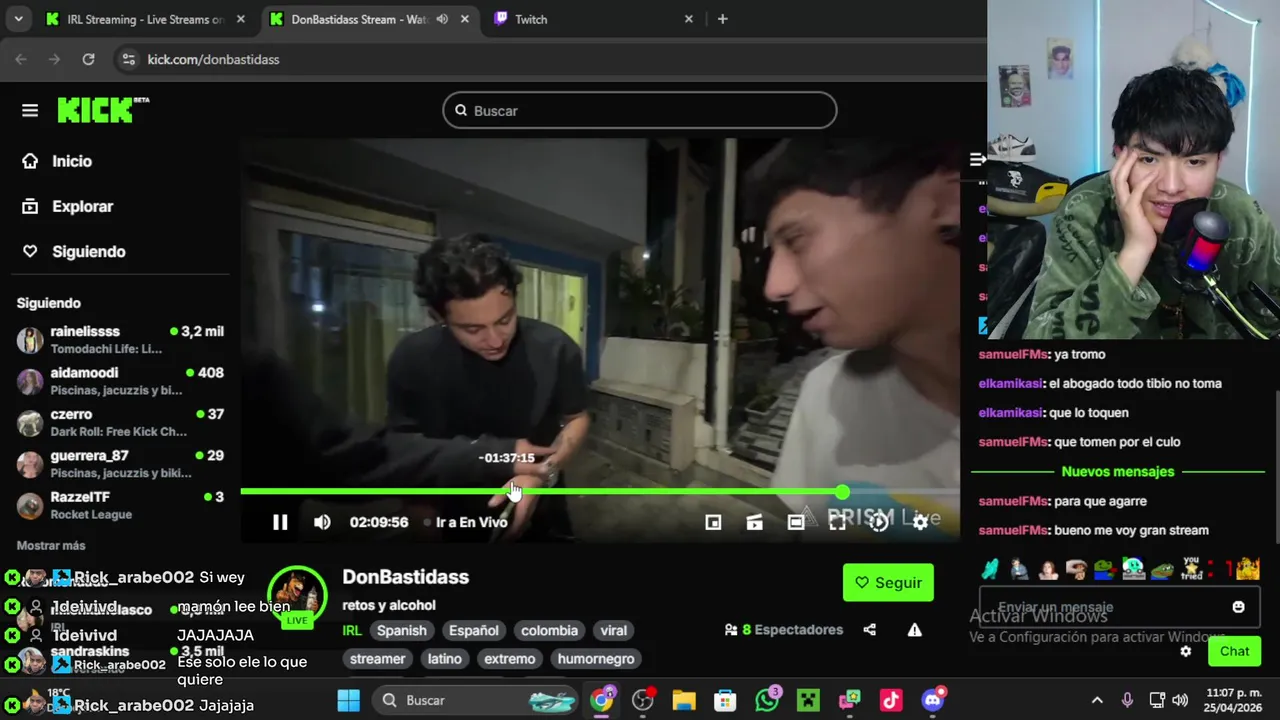Open emoji picker in message box

(1239, 607)
